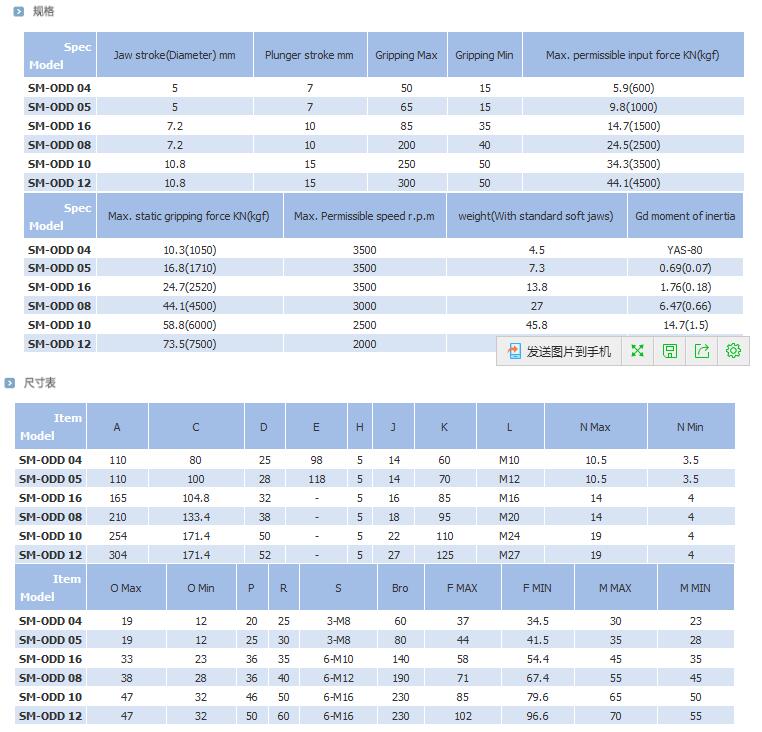Select the inertia value 6.47(0.66)

[x=685, y=306]
